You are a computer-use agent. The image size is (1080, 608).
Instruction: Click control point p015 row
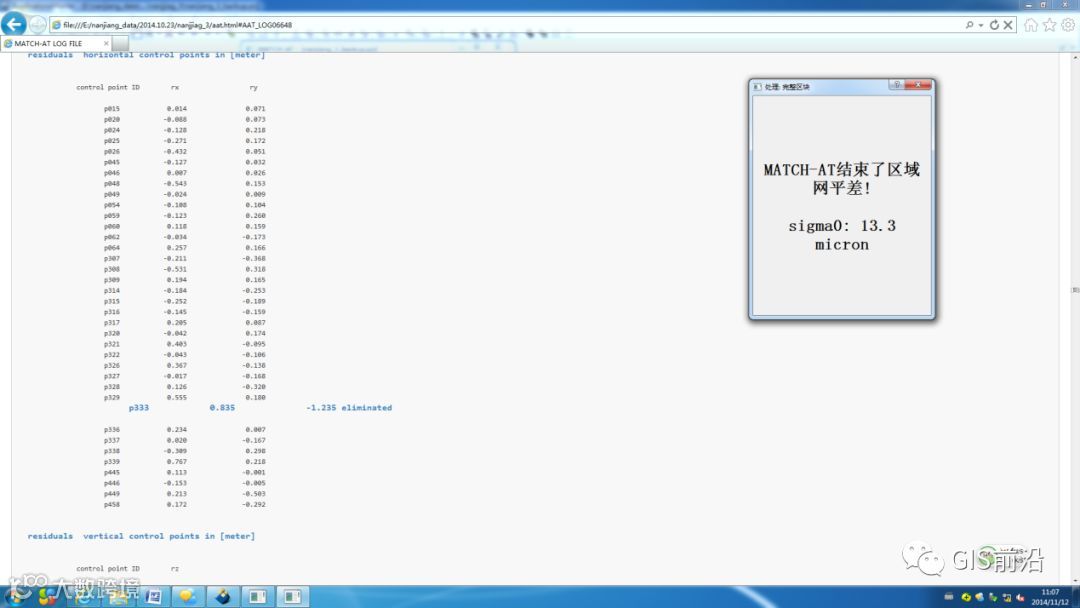[185, 109]
